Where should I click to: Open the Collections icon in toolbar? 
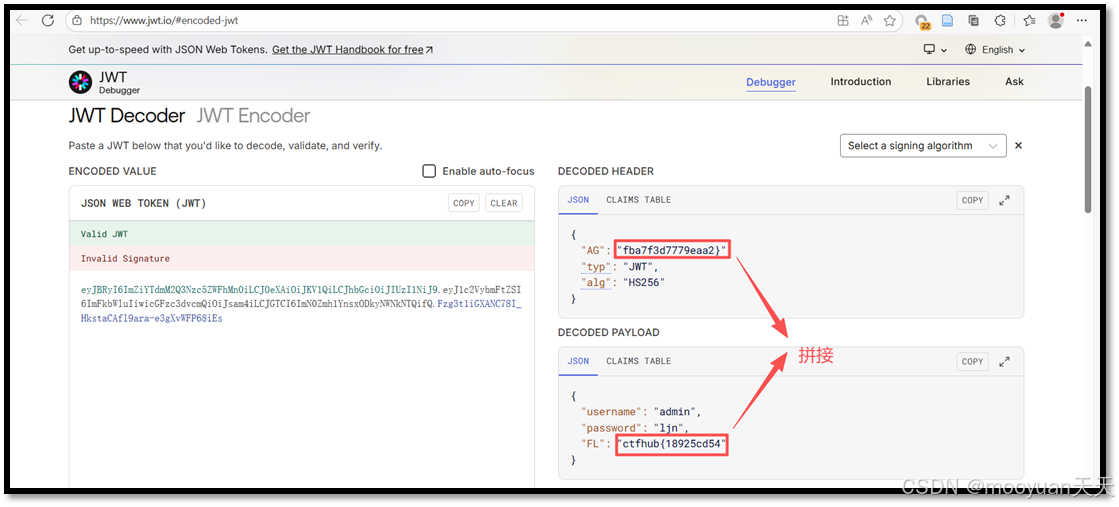point(973,21)
